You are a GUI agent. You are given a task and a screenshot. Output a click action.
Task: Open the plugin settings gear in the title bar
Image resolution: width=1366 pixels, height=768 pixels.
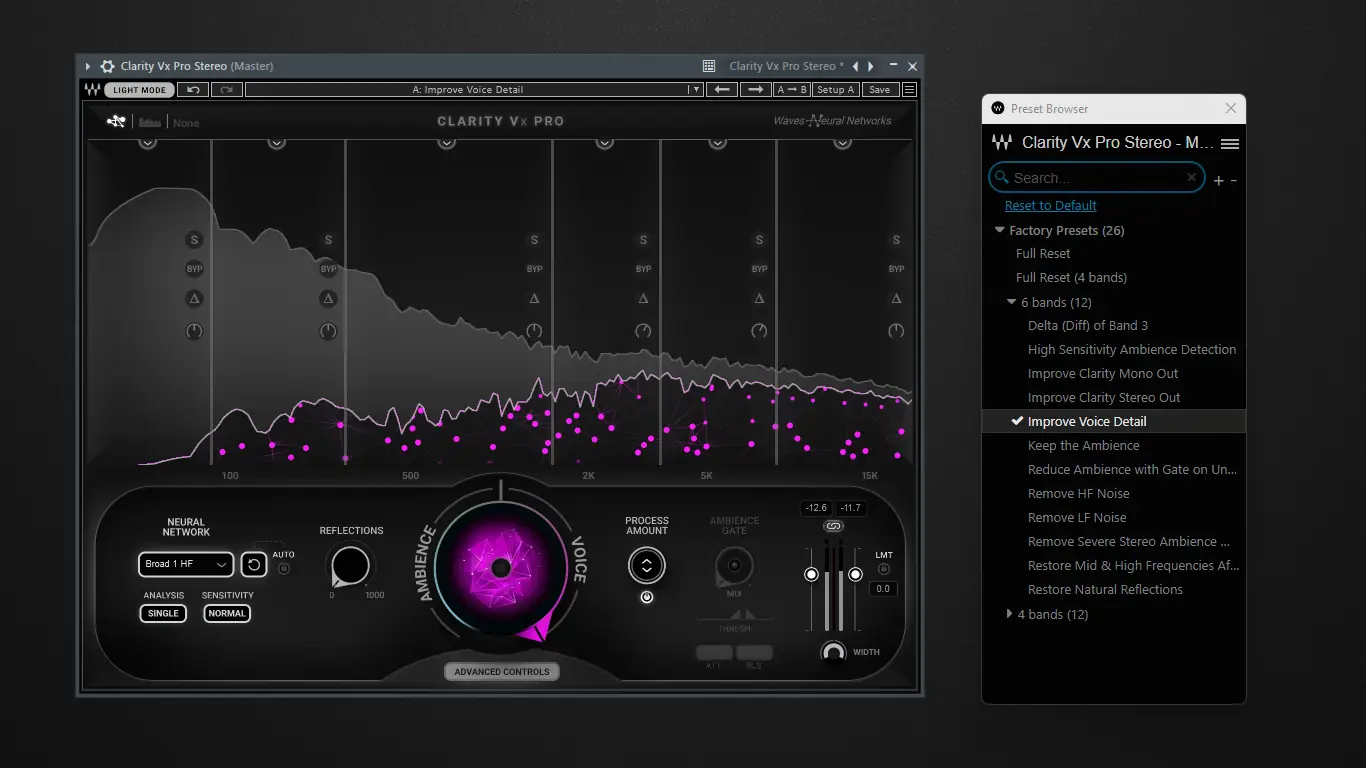pos(107,66)
